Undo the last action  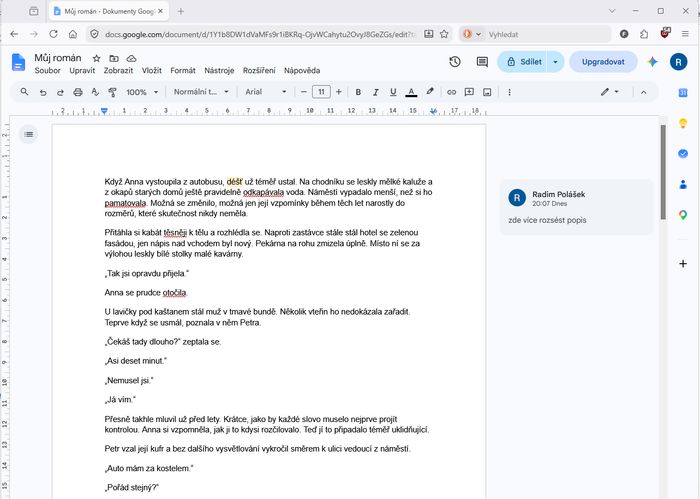pyautogui.click(x=43, y=92)
